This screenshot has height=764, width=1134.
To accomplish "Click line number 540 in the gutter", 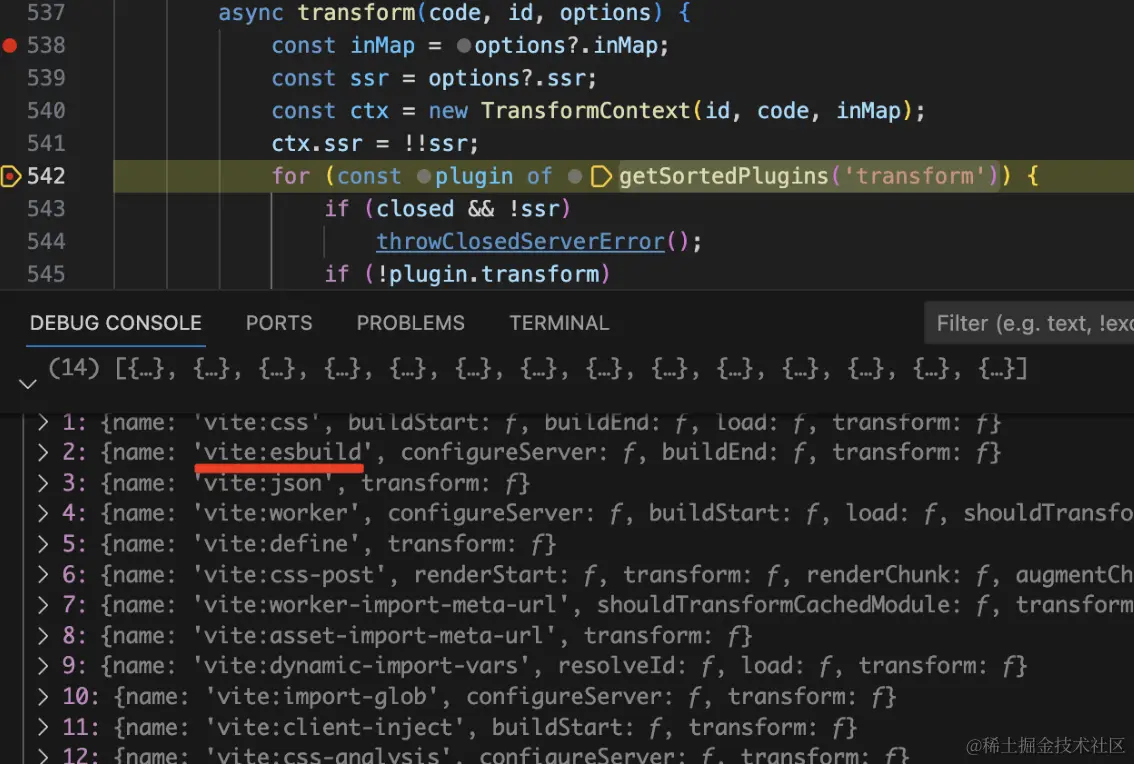I will click(x=46, y=111).
